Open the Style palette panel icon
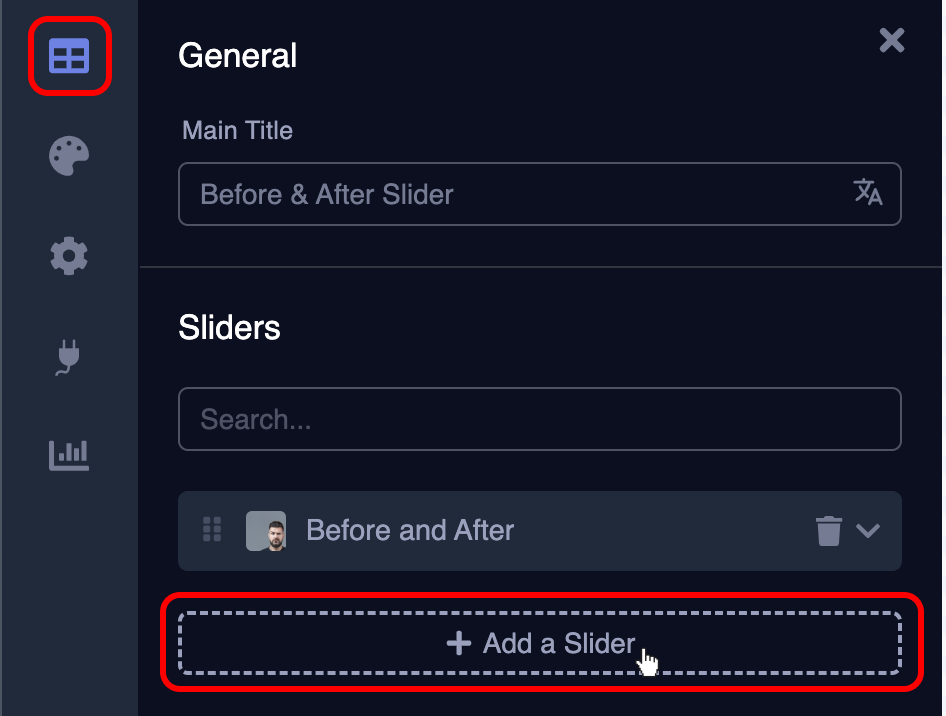Viewport: 946px width, 716px height. pyautogui.click(x=68, y=156)
